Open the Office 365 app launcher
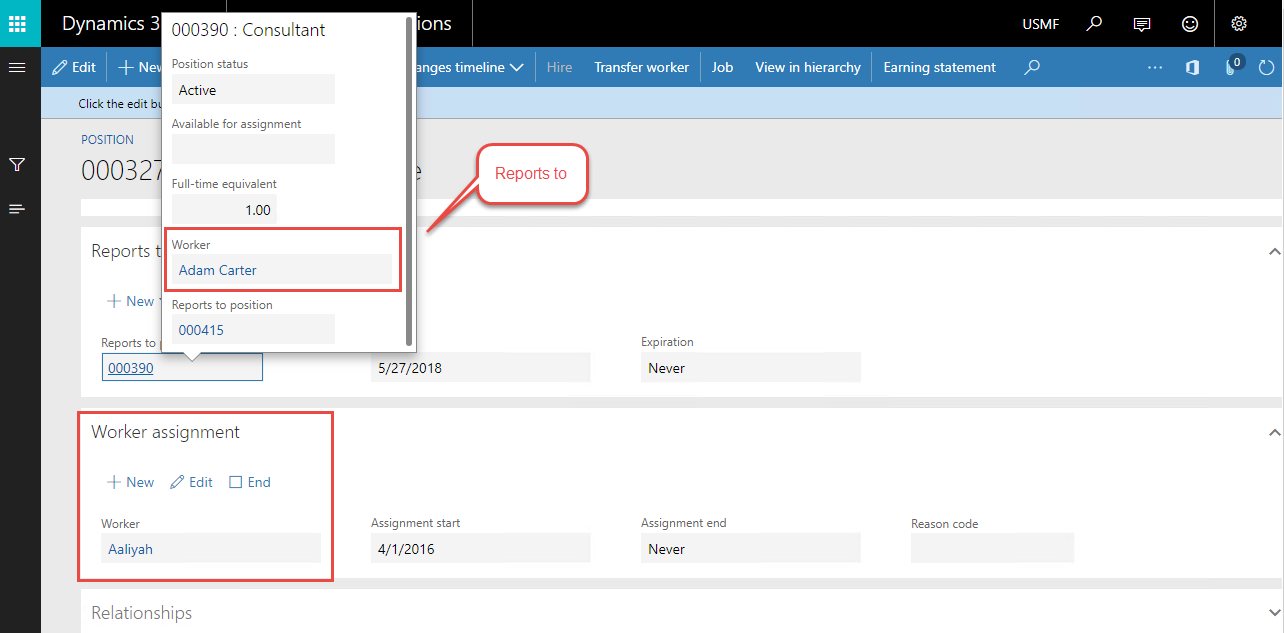The image size is (1284, 633). click(x=19, y=23)
